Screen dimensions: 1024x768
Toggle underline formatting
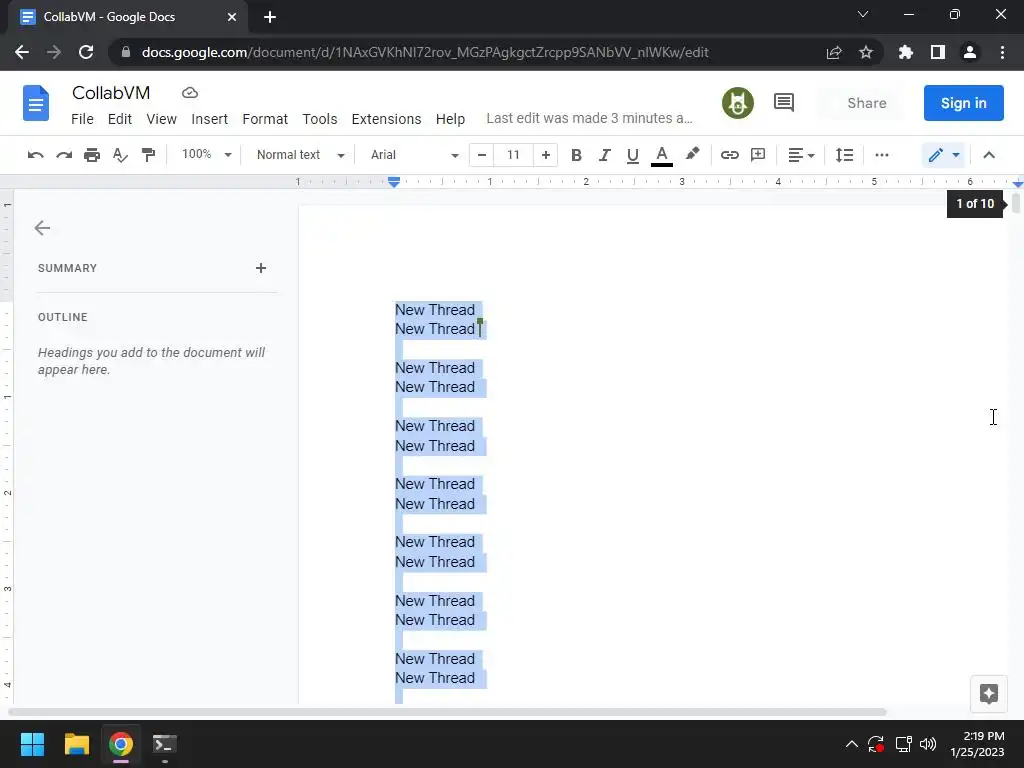632,155
